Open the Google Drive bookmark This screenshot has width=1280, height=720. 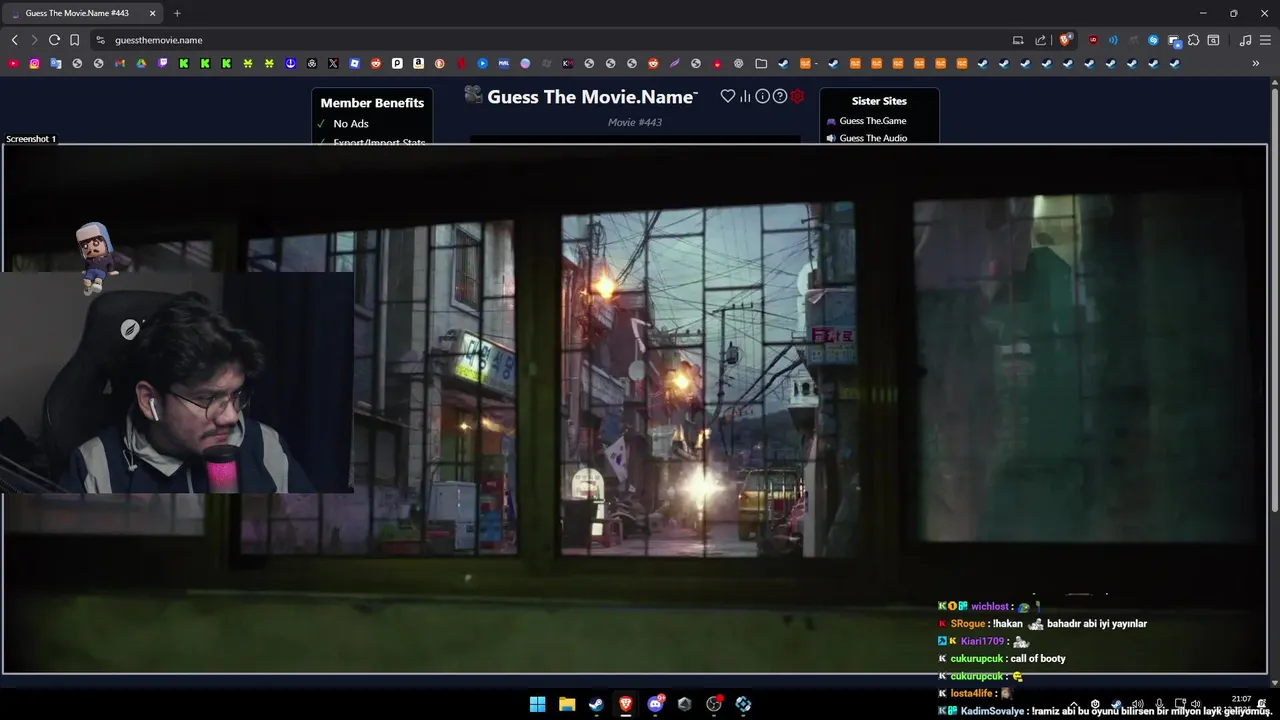[141, 63]
